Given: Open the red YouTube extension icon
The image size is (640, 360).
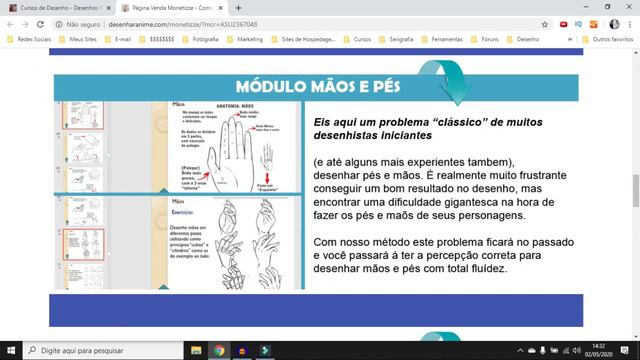Looking at the screenshot, I should coord(563,24).
